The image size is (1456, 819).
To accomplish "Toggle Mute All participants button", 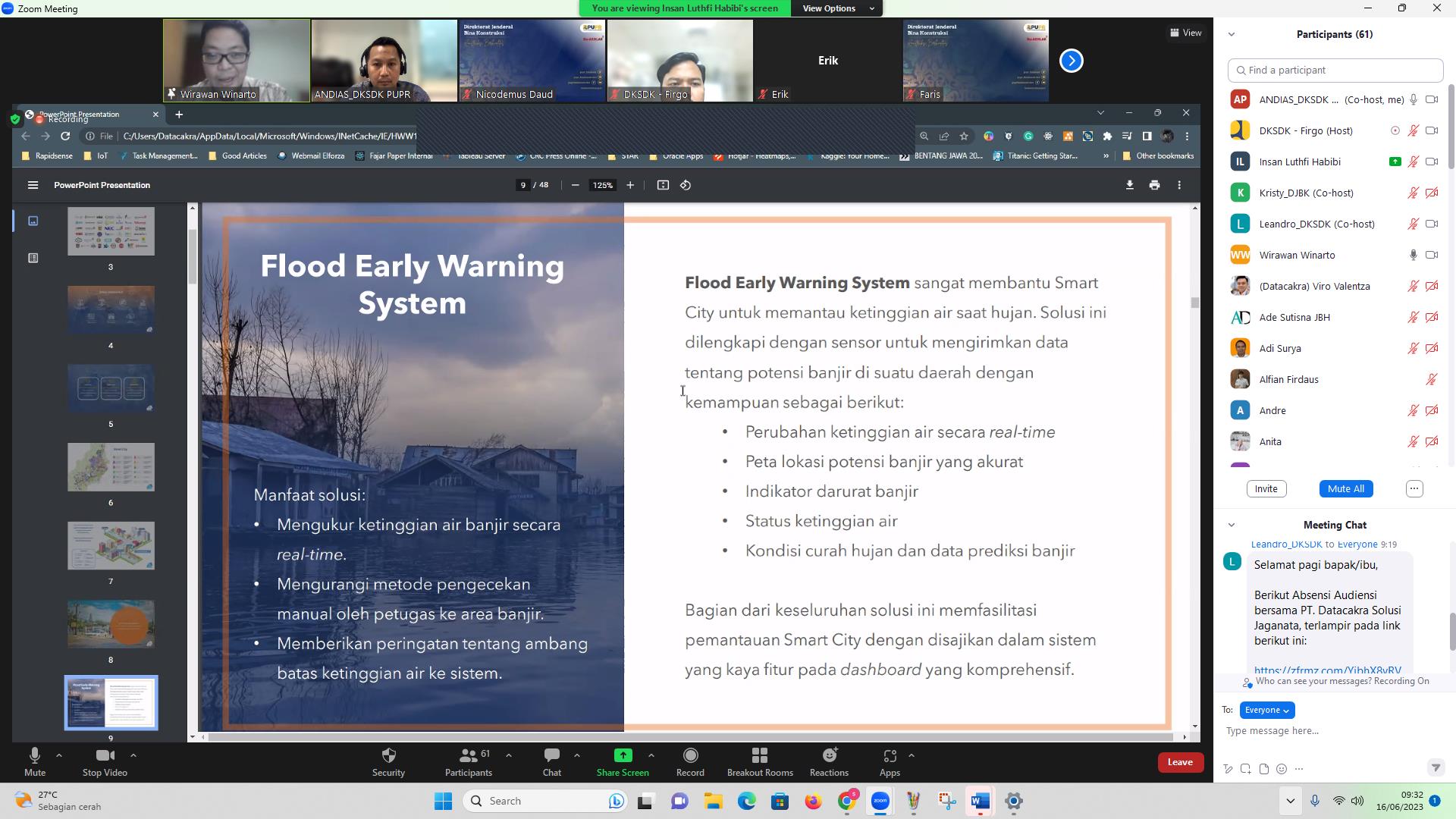I will 1346,488.
